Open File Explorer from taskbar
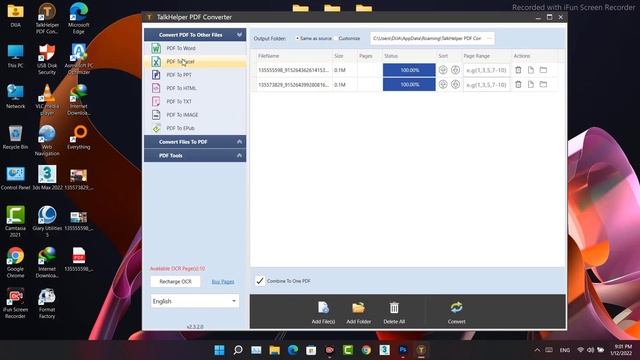Viewport: 640px width, 360px height. pyautogui.click(x=274, y=350)
